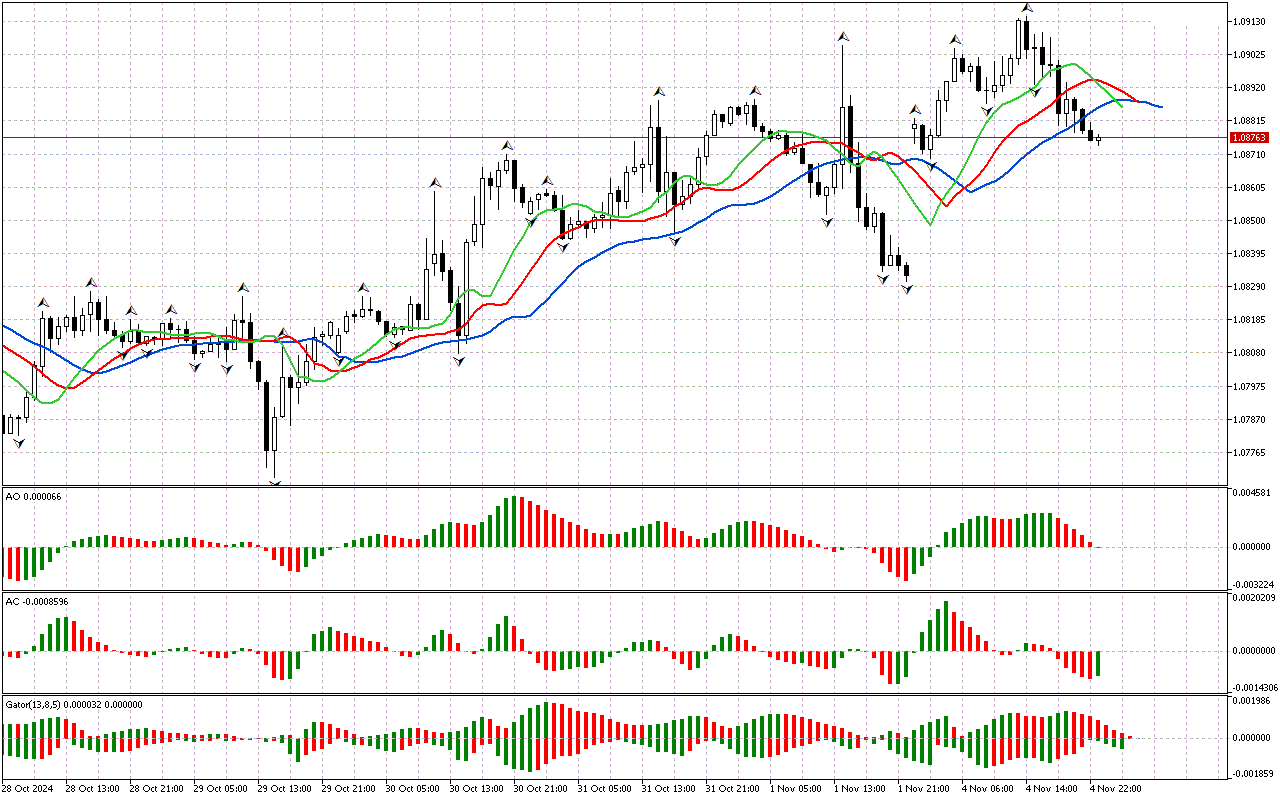This screenshot has width=1280, height=800.
Task: Click the 4 Nov 14:00 time label
Action: [1050, 788]
